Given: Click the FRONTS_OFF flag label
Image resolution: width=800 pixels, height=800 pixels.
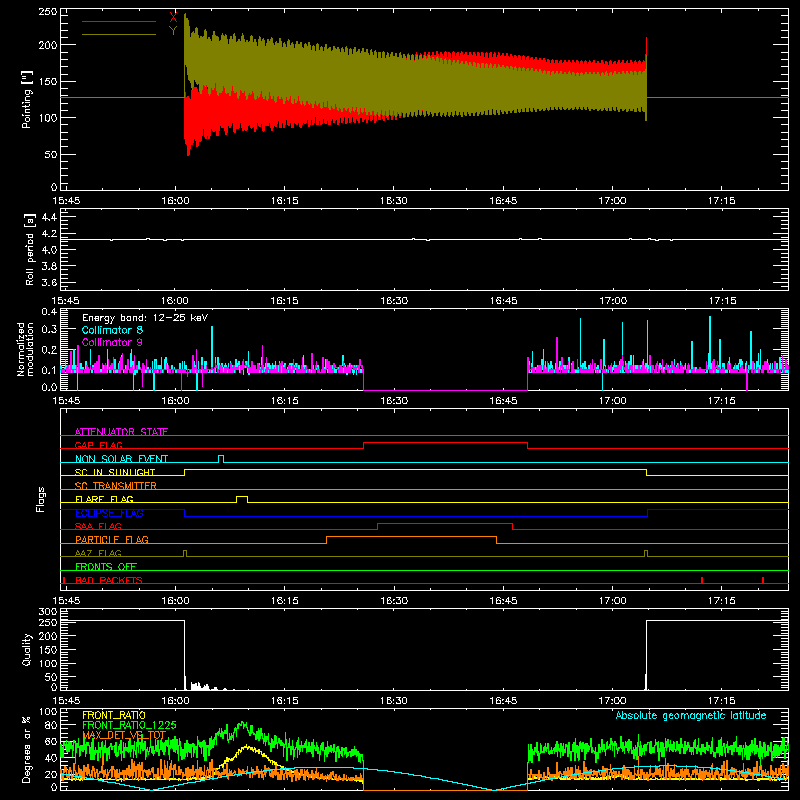Looking at the screenshot, I should (106, 566).
